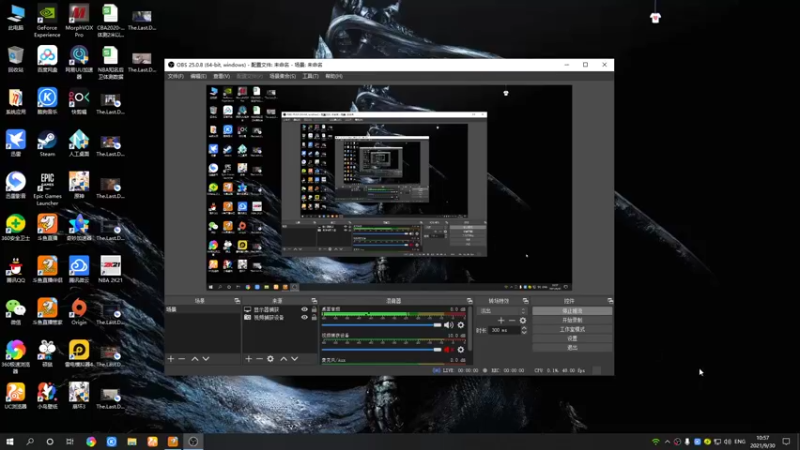Add a new scene with plus icon

point(171,359)
